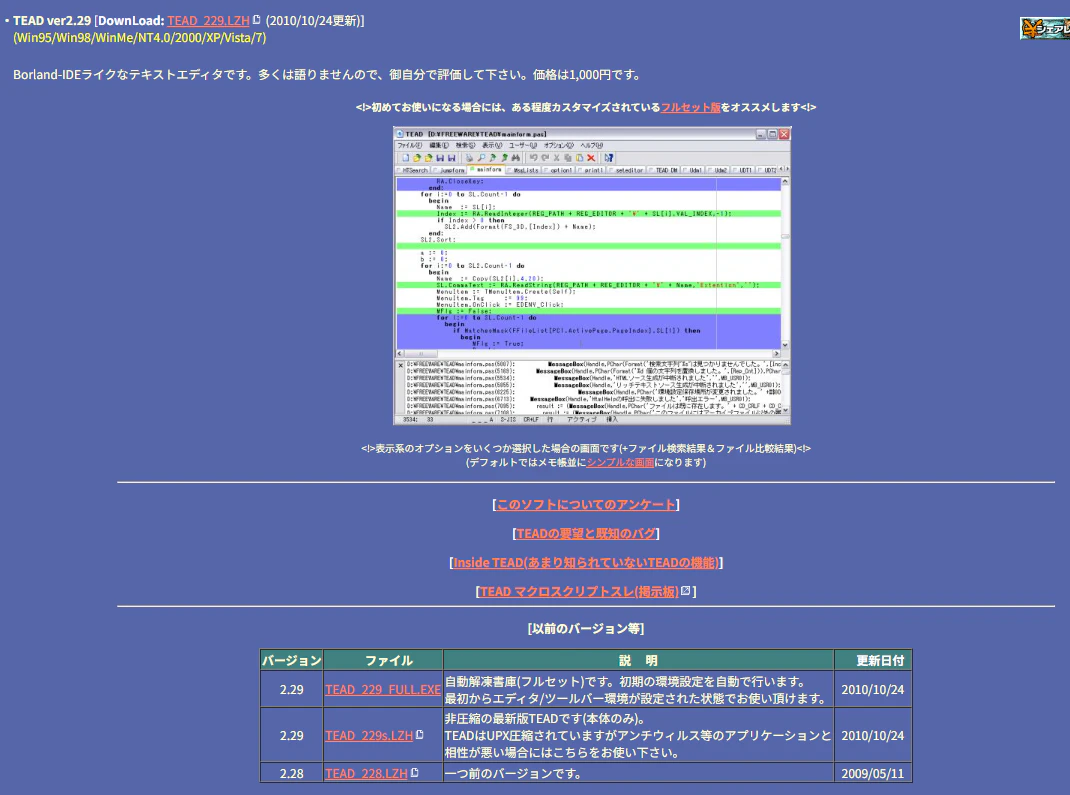Image resolution: width=1070 pixels, height=795 pixels.
Task: Click the file icon beside TEAD_228.LZH
Action: [414, 773]
